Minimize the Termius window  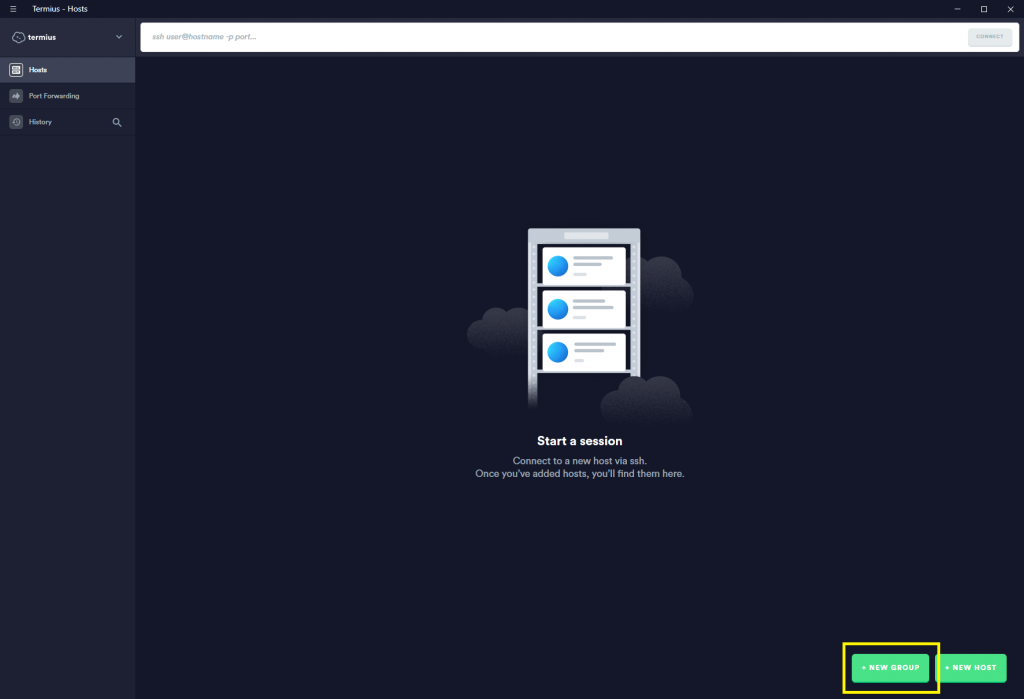tap(957, 9)
